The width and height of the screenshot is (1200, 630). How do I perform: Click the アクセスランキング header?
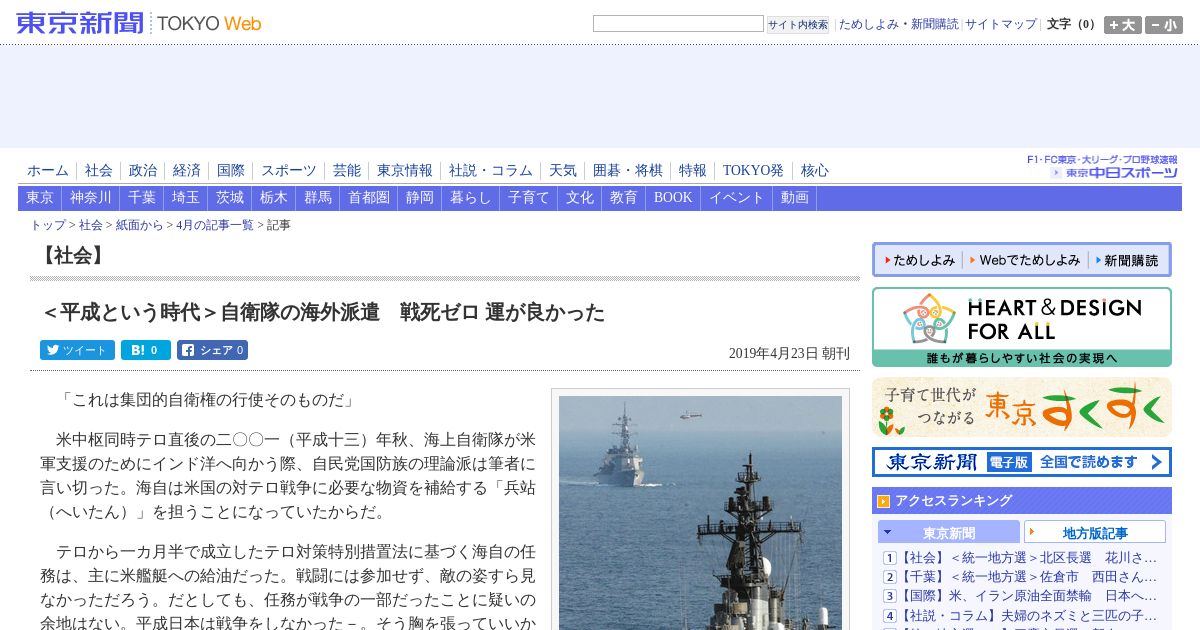[1021, 500]
